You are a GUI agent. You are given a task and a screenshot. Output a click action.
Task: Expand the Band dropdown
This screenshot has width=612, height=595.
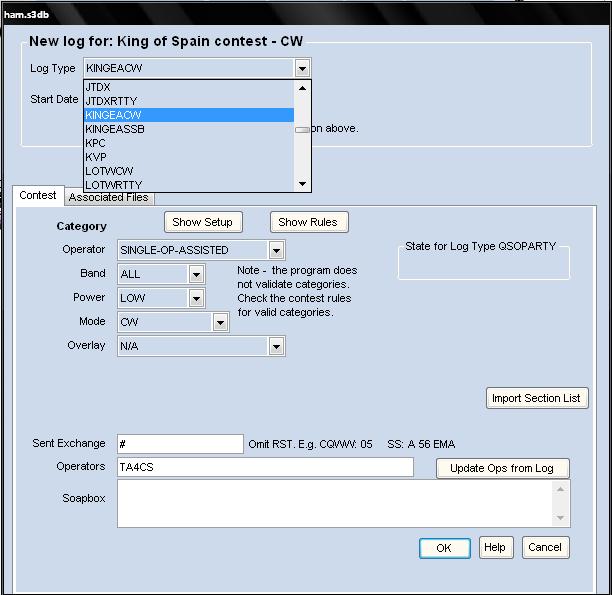point(196,274)
